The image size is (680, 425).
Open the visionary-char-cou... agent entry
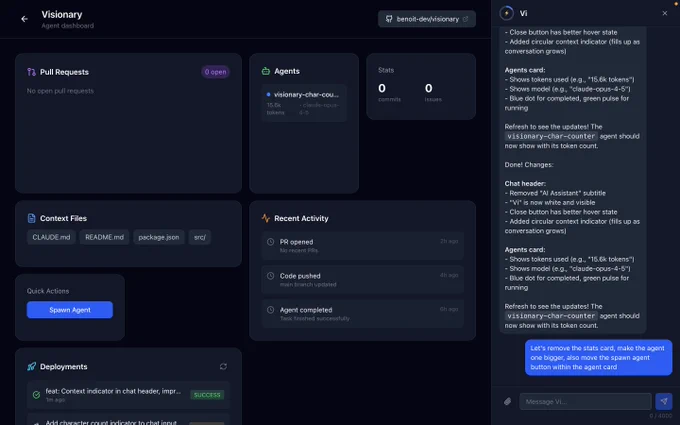(x=304, y=103)
